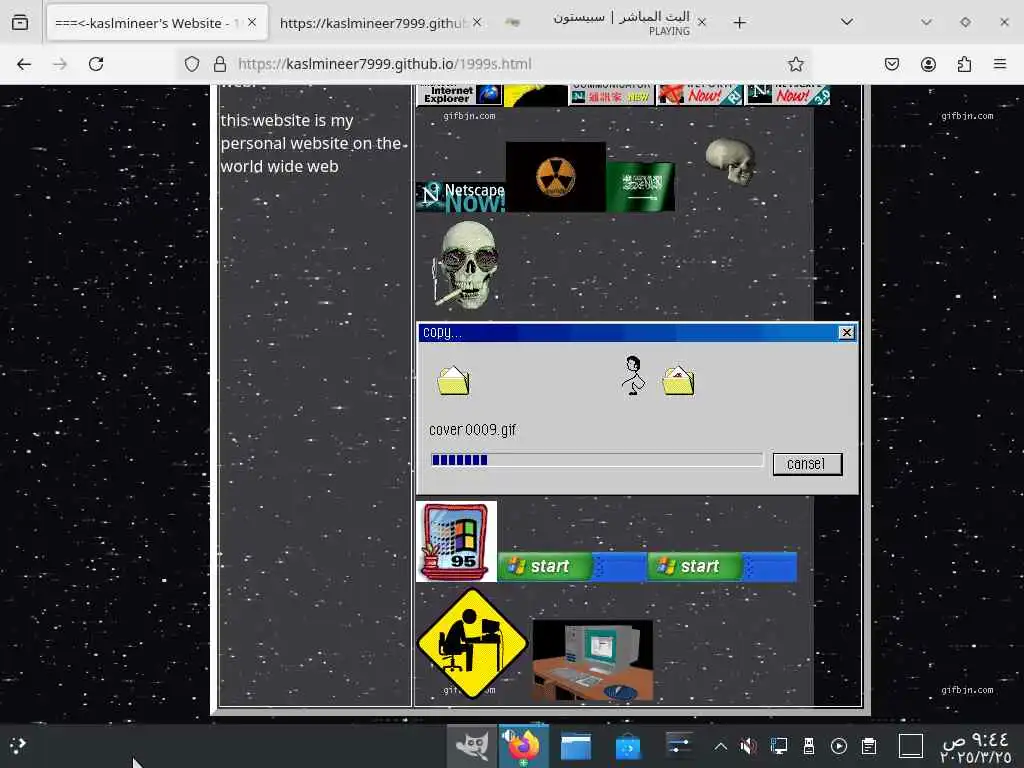Click the Saudi flag image

pyautogui.click(x=641, y=186)
